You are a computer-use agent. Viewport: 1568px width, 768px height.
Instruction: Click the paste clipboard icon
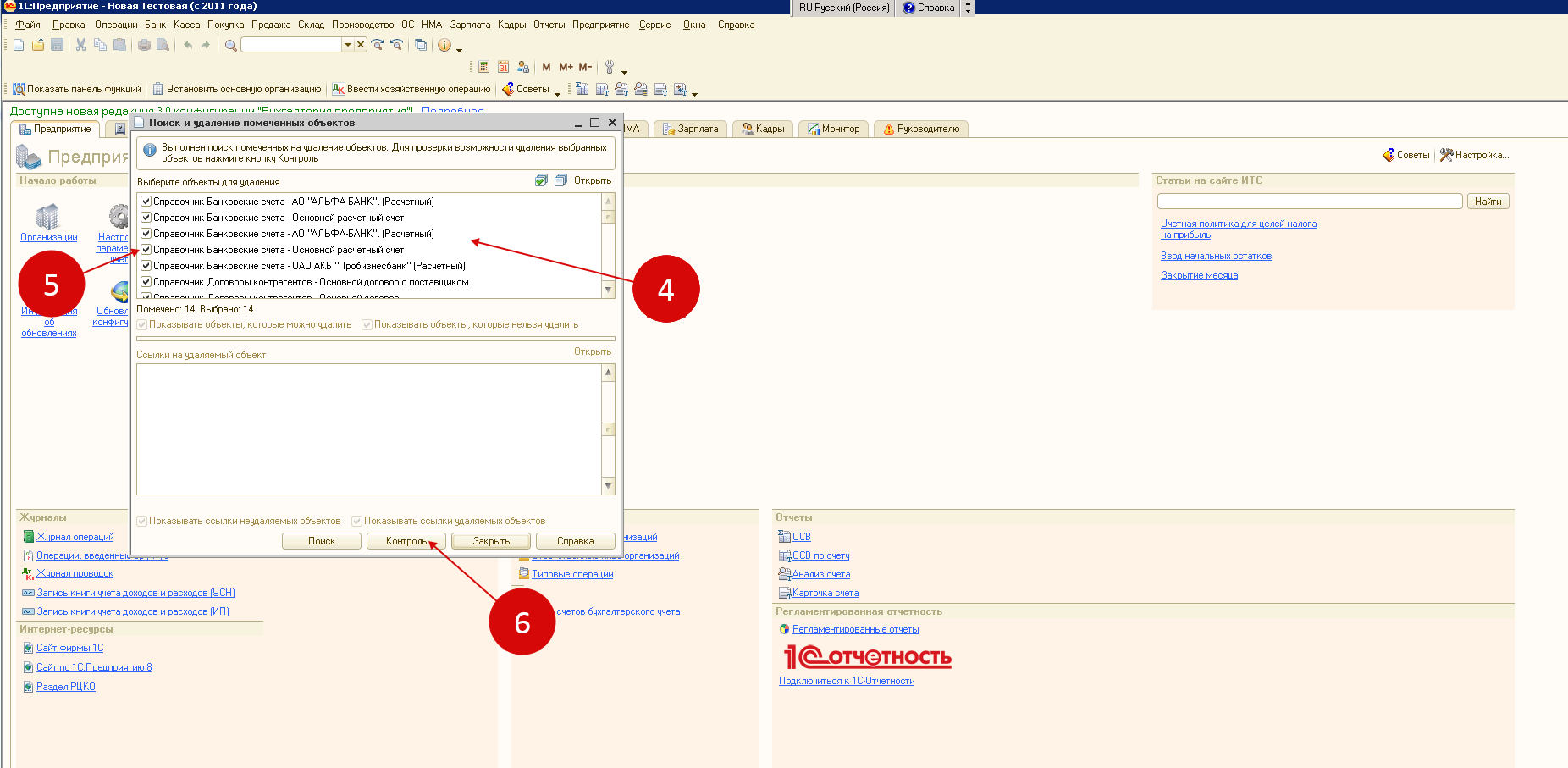[119, 45]
